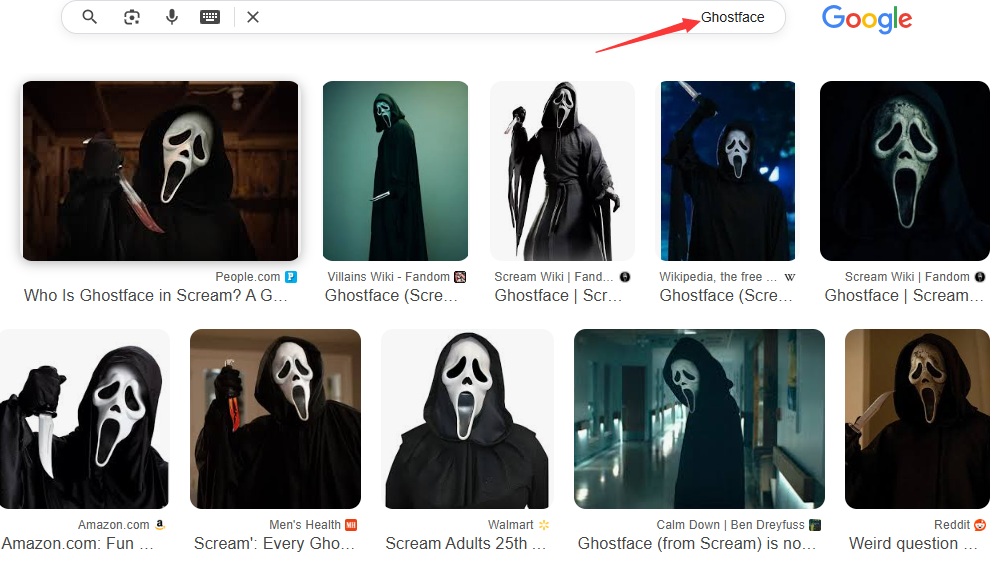Click the Wikipedia, the free source label
This screenshot has width=1001, height=566.
click(x=718, y=277)
